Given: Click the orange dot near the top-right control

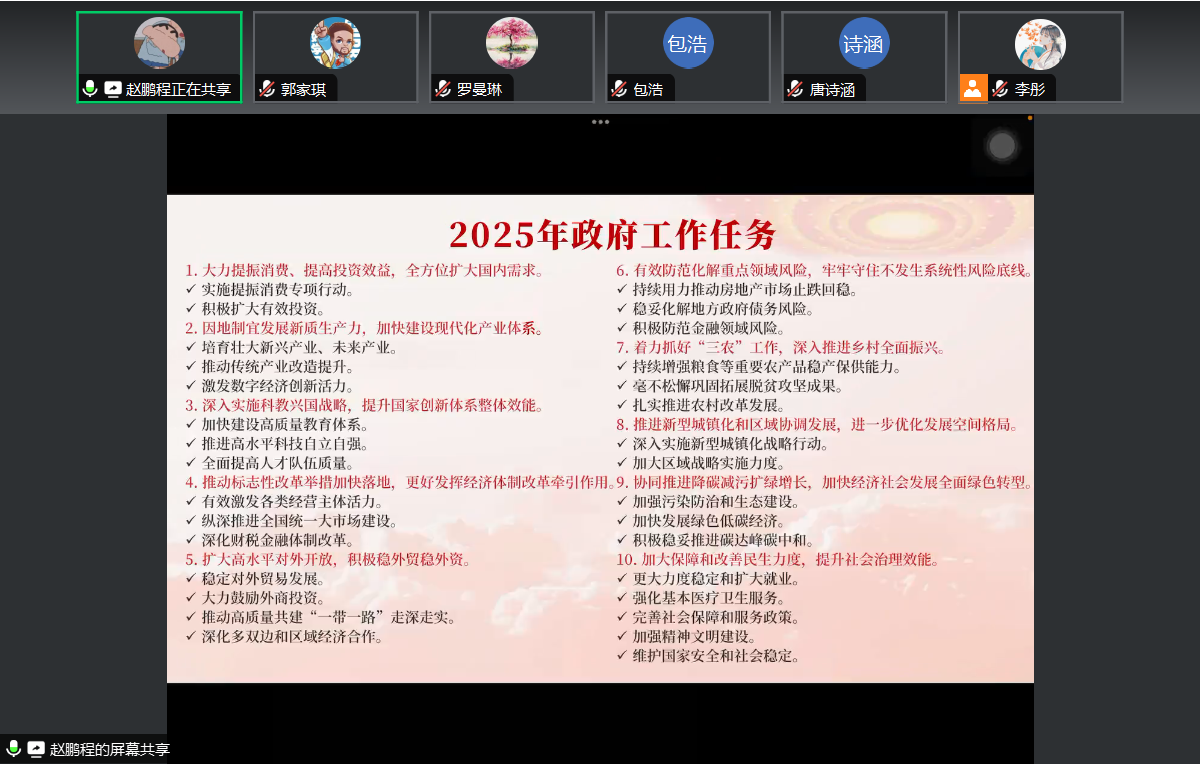Looking at the screenshot, I should tap(1029, 117).
